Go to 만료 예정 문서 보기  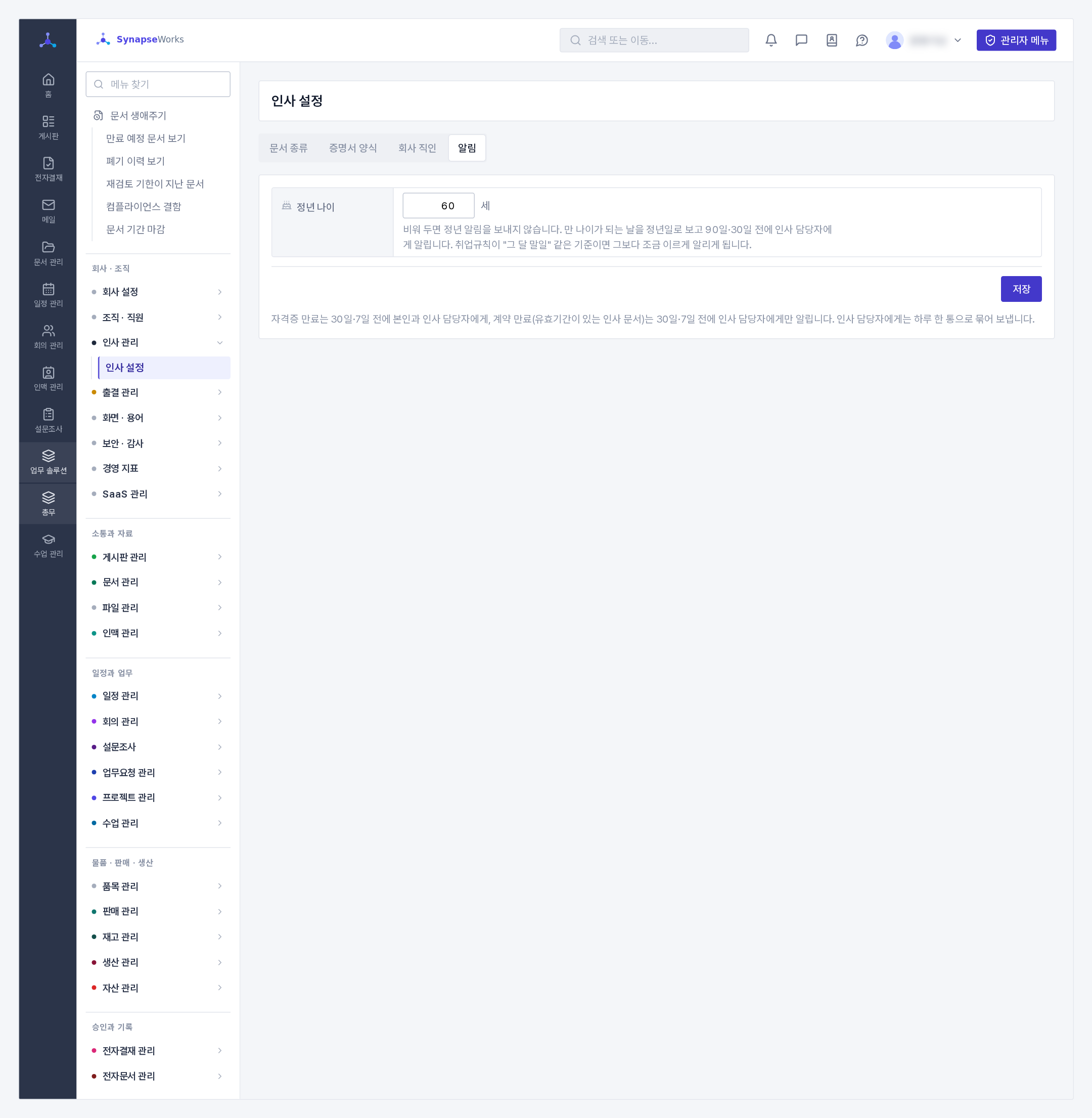(x=146, y=138)
